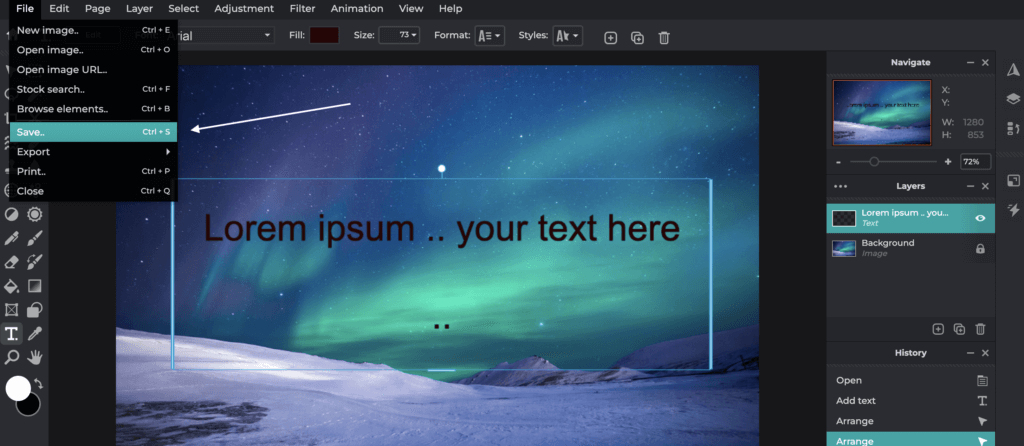Choose New image from File menu
Image resolution: width=1024 pixels, height=446 pixels.
tap(93, 30)
